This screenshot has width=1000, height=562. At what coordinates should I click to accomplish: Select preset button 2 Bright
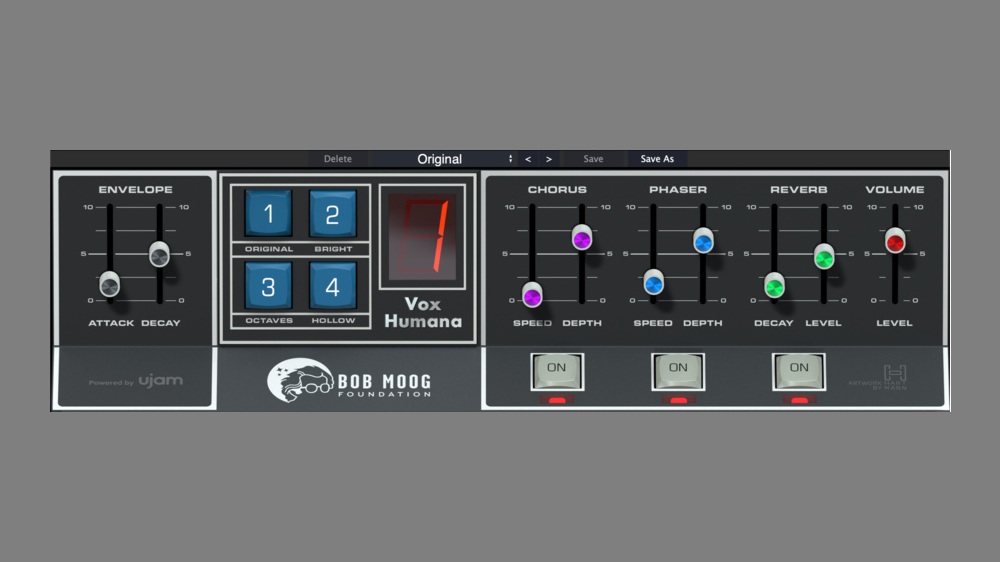332,213
